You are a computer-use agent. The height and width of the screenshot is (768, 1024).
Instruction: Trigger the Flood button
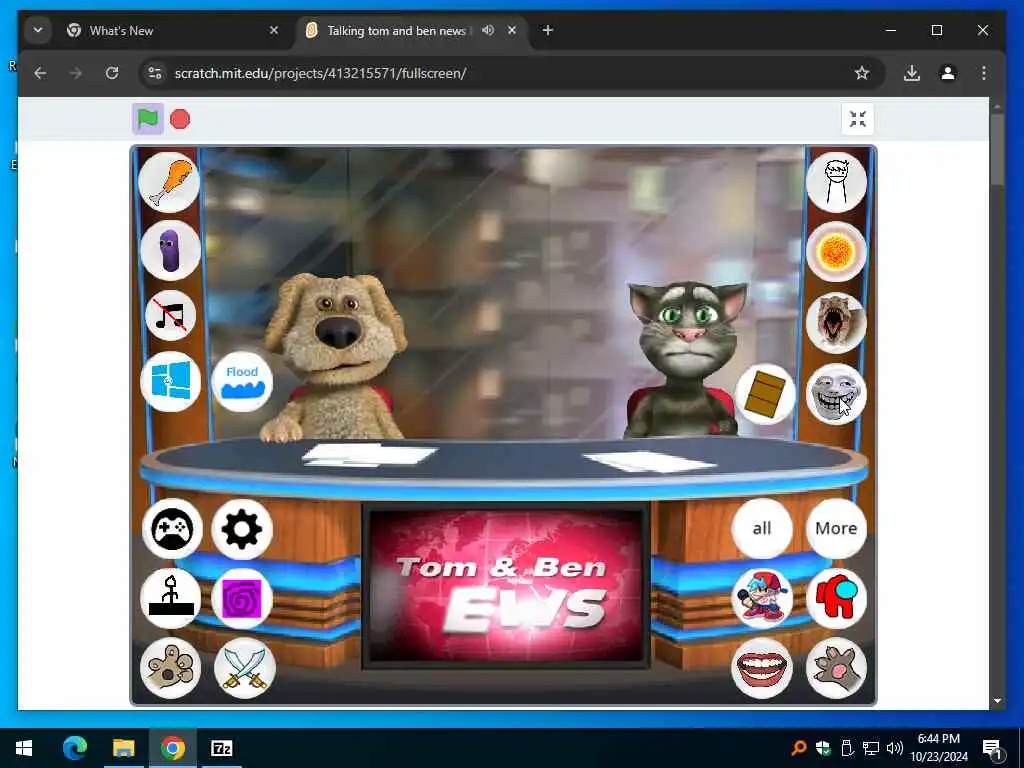(x=242, y=381)
